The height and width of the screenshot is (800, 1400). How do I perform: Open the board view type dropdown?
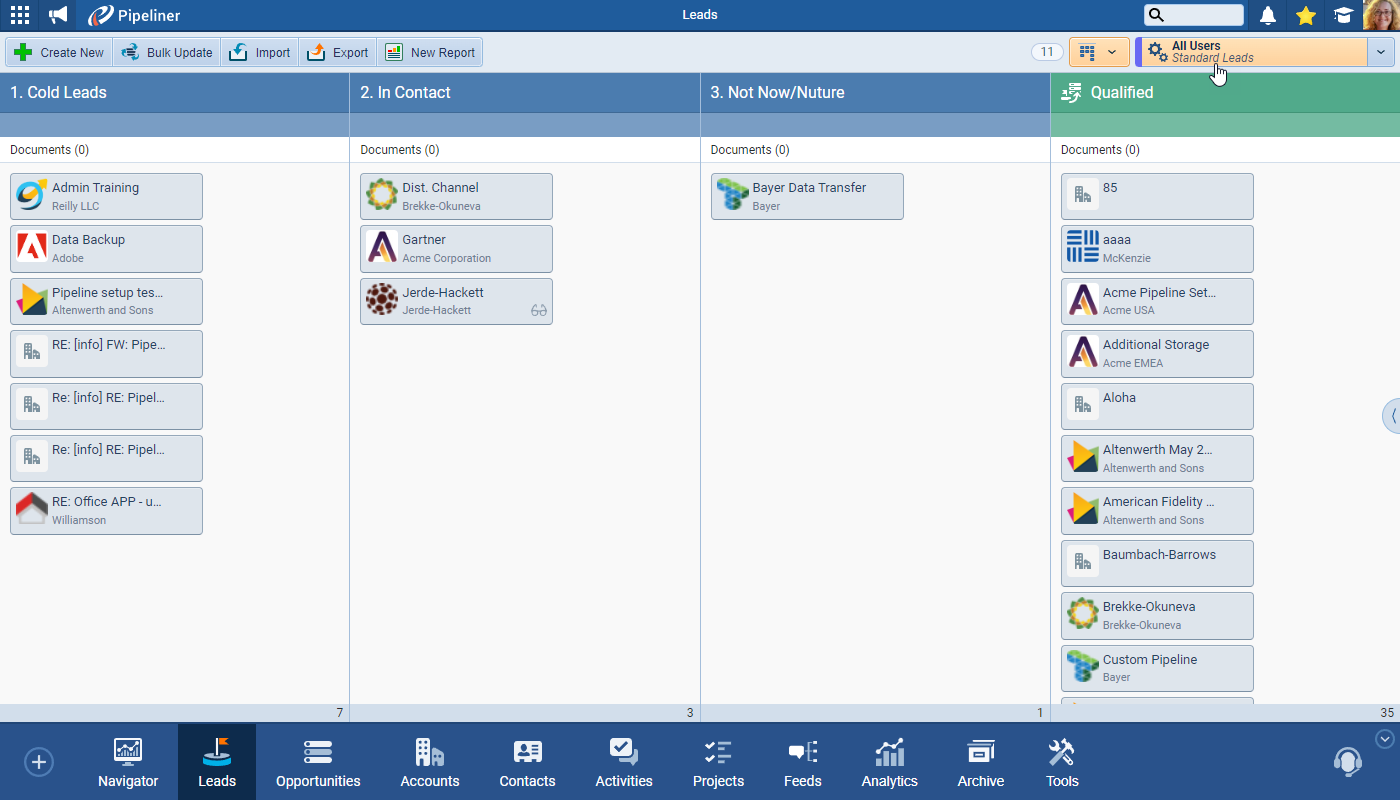point(1099,52)
